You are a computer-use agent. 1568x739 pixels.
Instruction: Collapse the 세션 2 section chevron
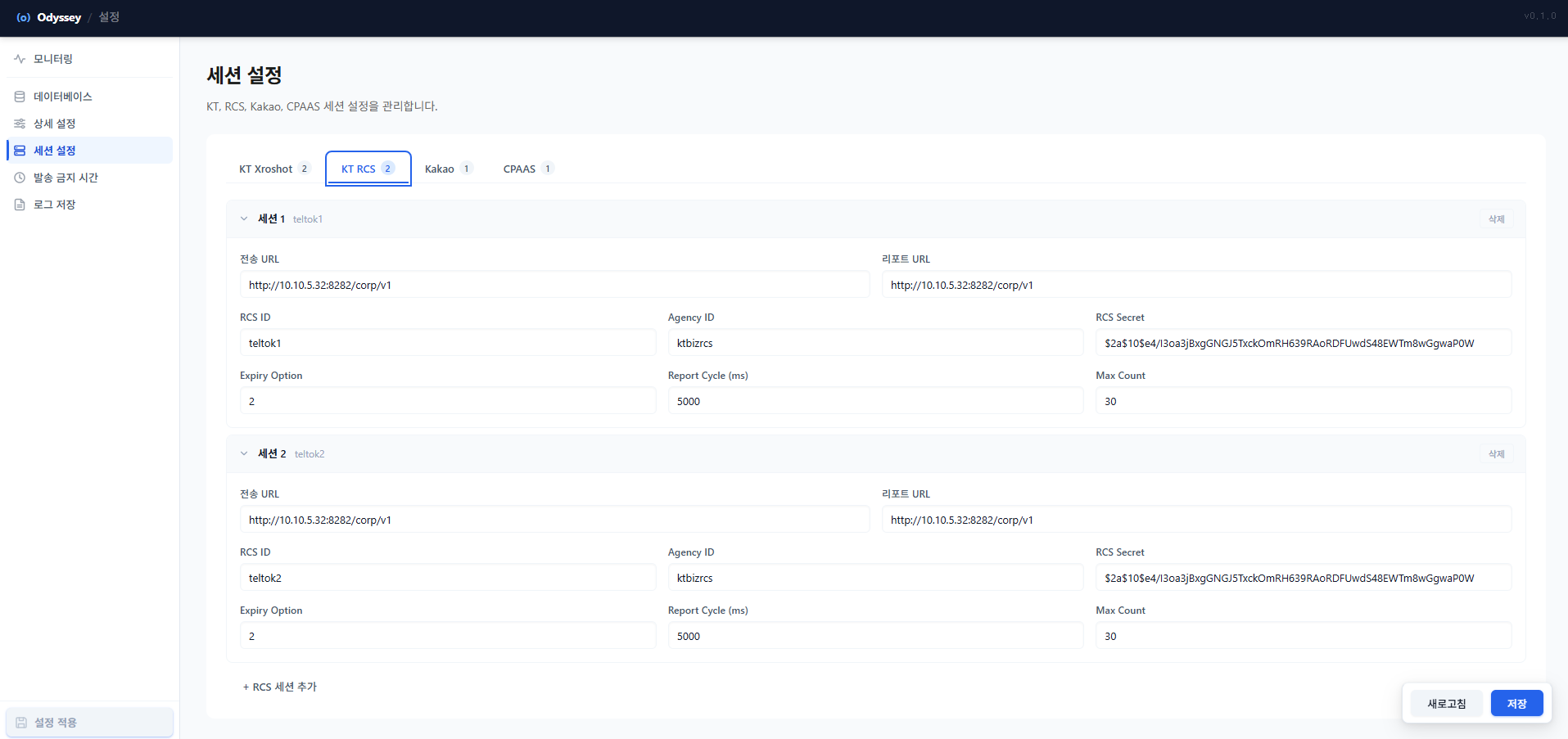(x=244, y=453)
